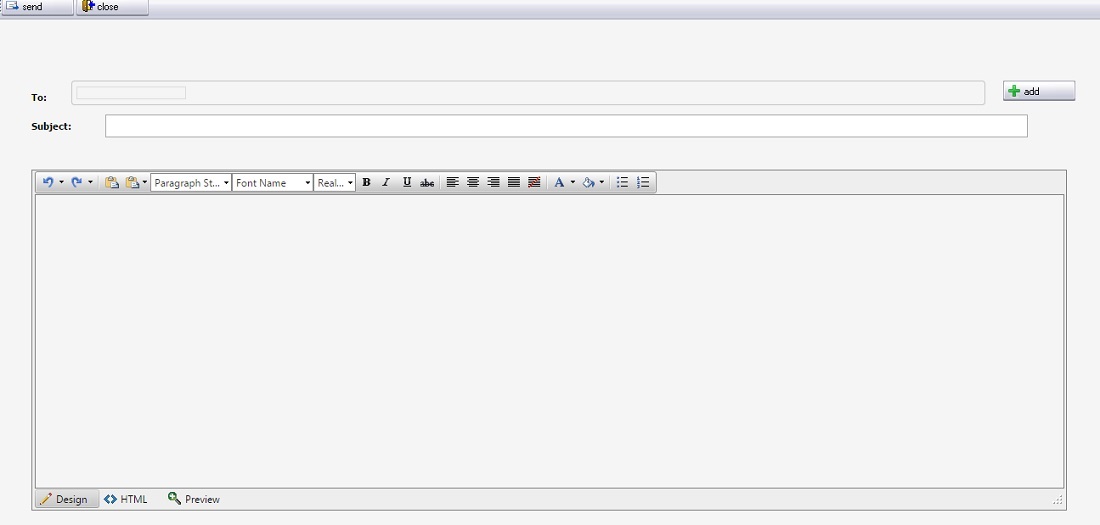Align text right
Screen dimensions: 1100x525
coord(493,182)
